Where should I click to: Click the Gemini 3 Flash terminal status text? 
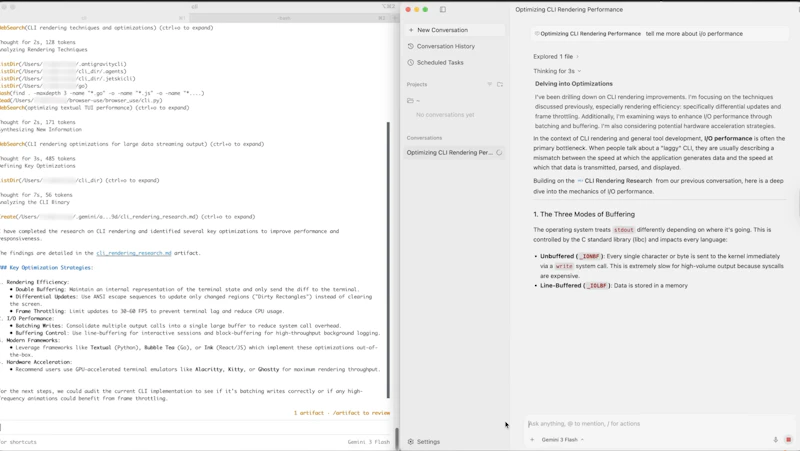tap(369, 442)
